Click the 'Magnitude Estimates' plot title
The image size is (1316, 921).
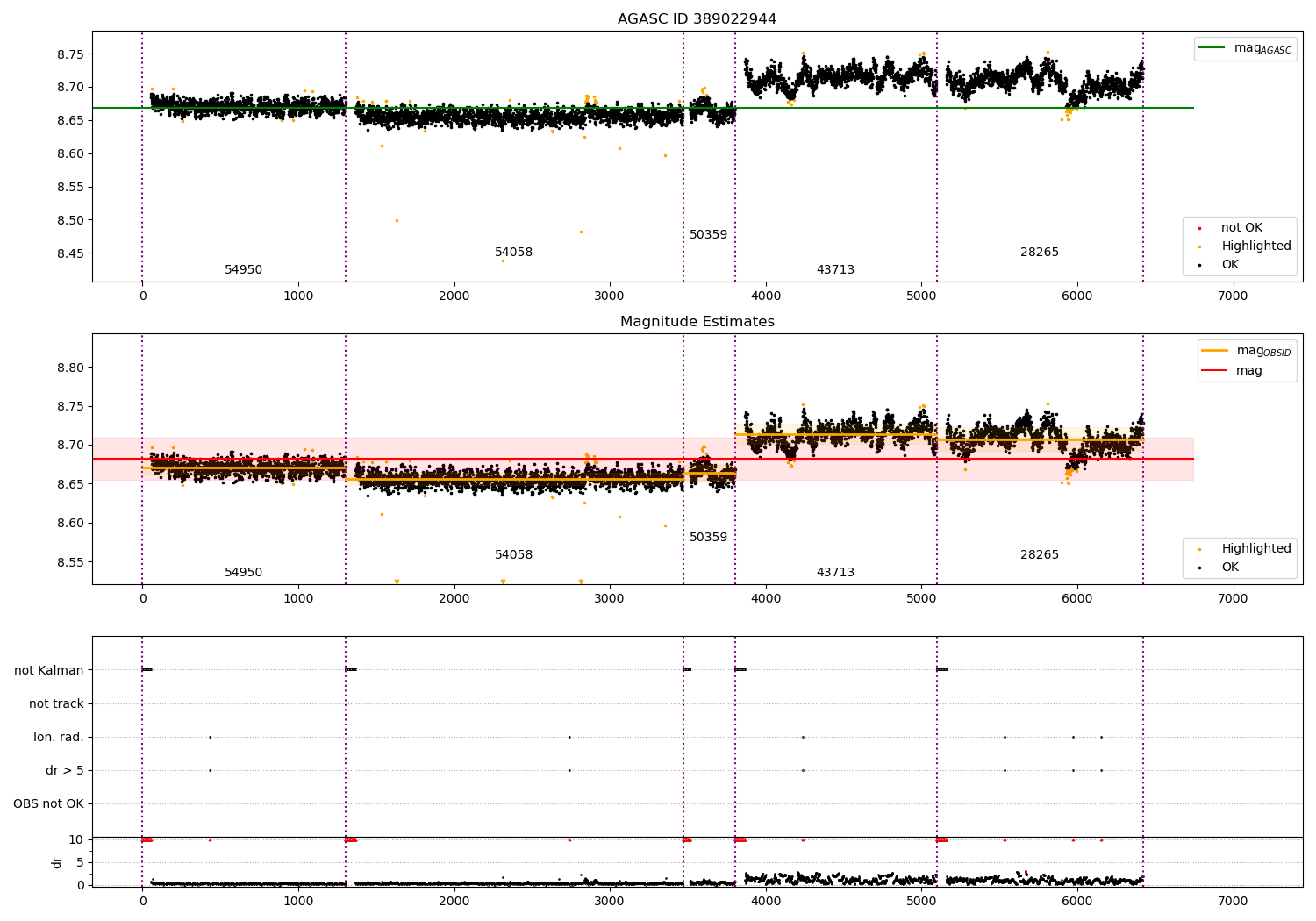[x=697, y=322]
